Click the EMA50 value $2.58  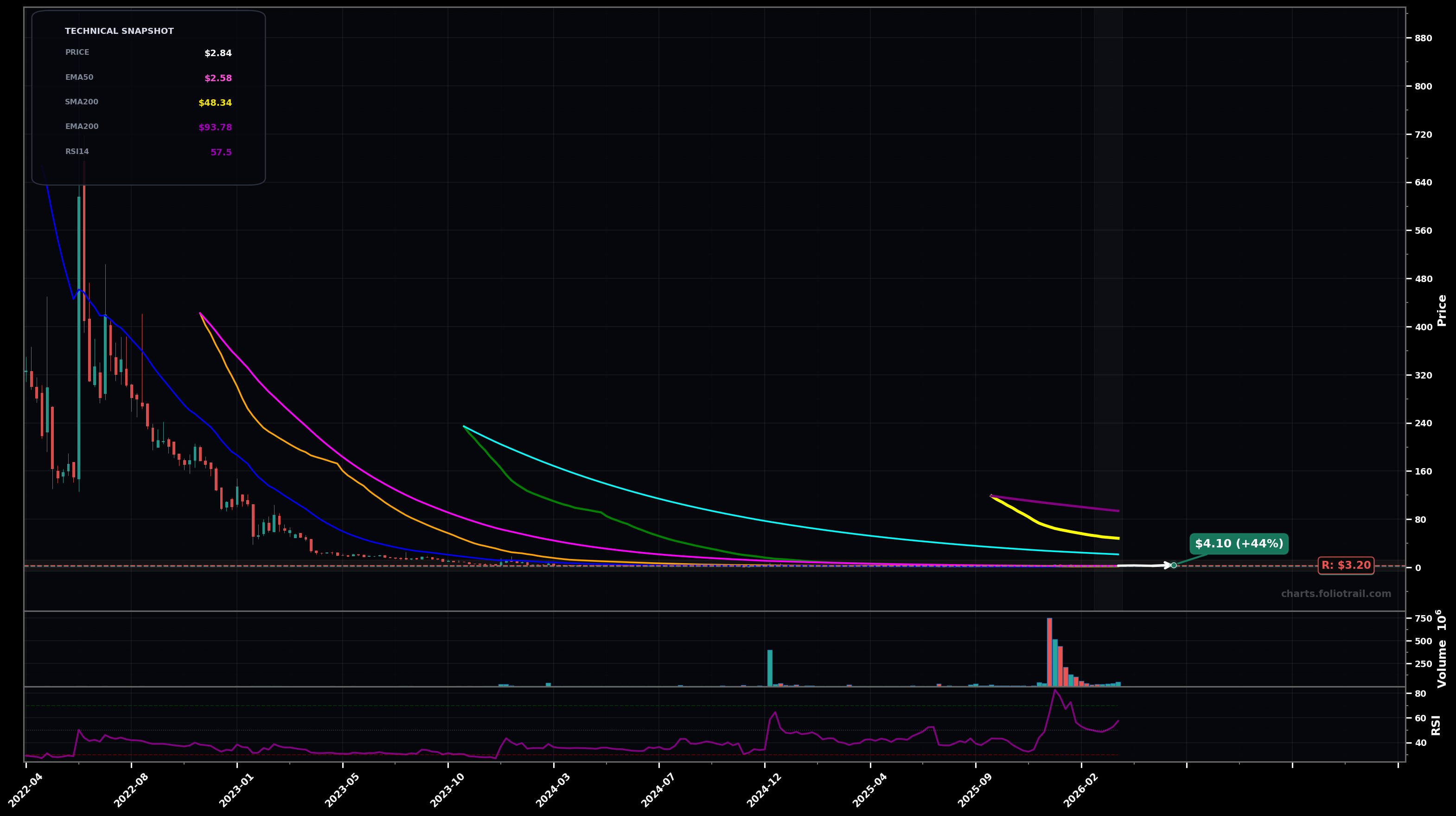tap(217, 77)
